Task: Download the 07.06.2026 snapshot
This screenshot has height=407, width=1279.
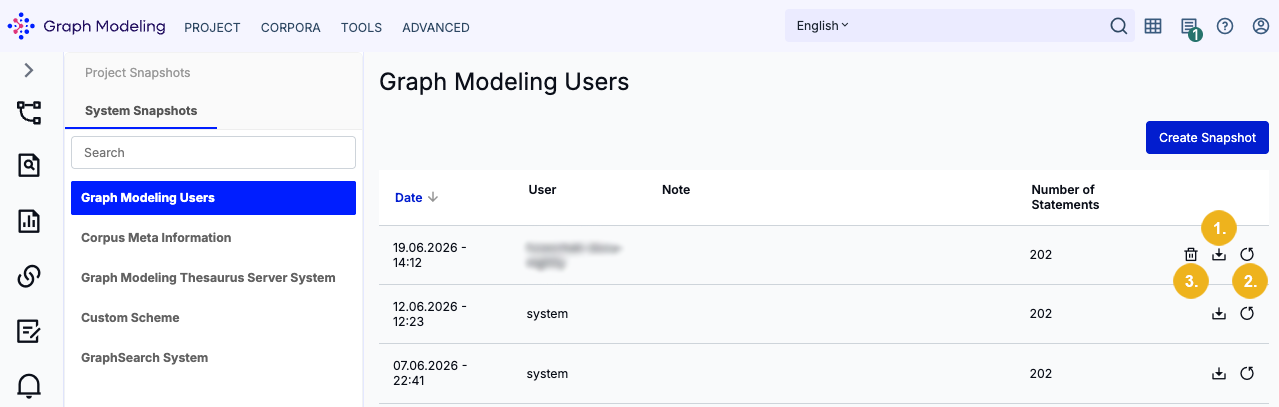Action: pyautogui.click(x=1218, y=374)
